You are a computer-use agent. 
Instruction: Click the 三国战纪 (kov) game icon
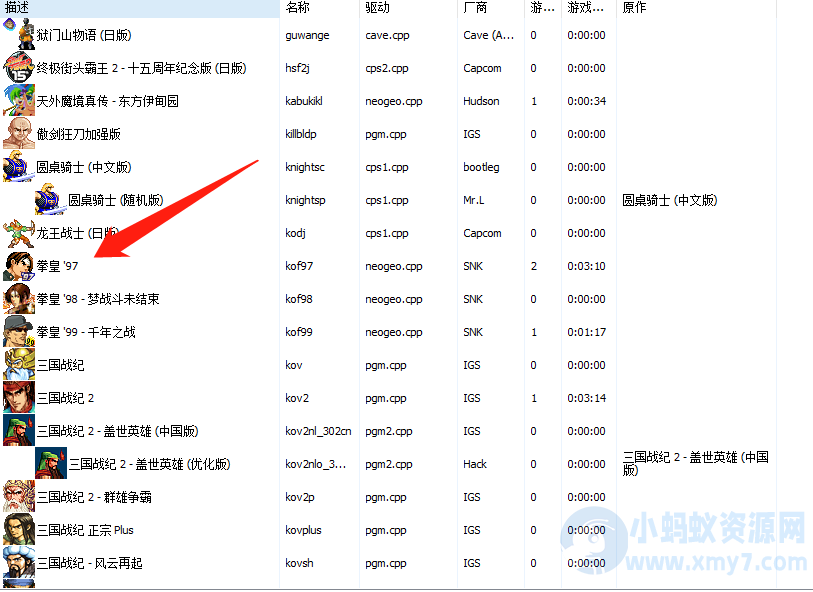19,365
